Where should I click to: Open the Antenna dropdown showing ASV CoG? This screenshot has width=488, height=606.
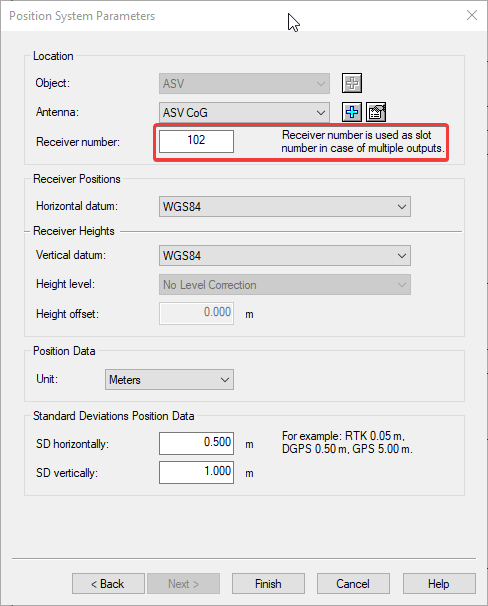point(244,112)
